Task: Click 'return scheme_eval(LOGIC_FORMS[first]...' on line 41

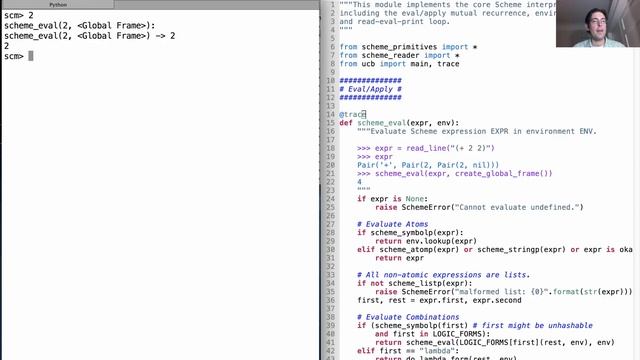Action: (495, 342)
